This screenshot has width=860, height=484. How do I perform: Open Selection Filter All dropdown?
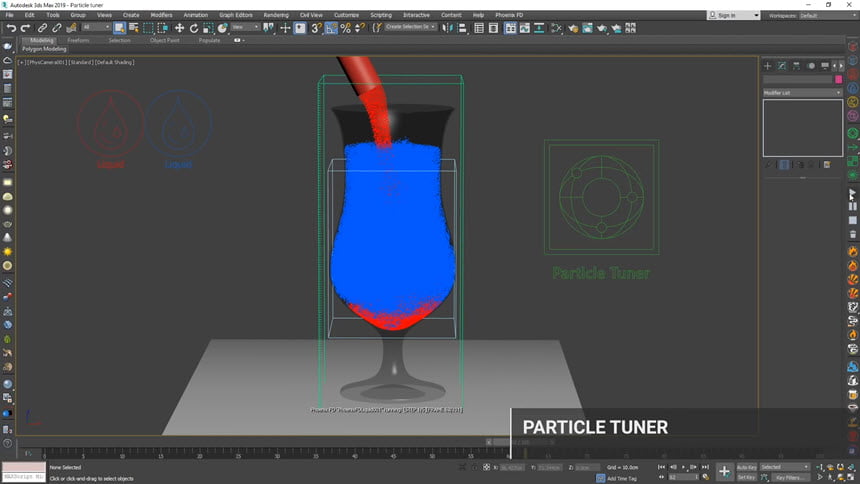[x=95, y=27]
